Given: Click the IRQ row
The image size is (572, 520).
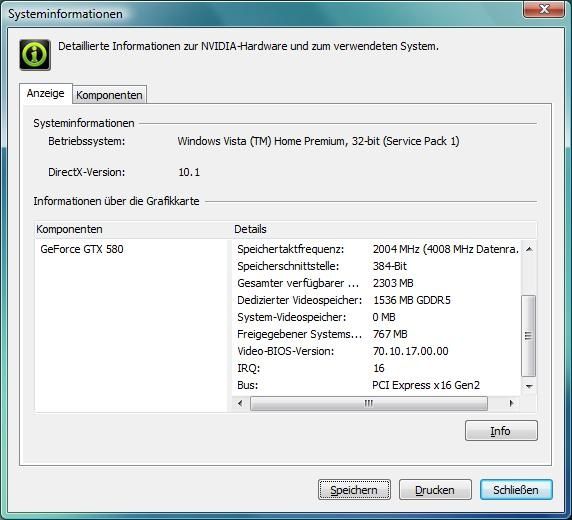Looking at the screenshot, I should coord(377,368).
